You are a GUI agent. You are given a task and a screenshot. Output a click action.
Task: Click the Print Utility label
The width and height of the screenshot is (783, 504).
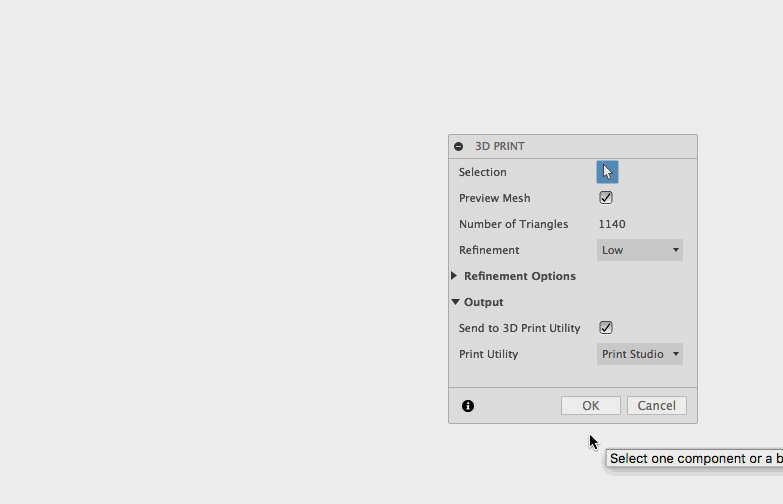point(488,354)
